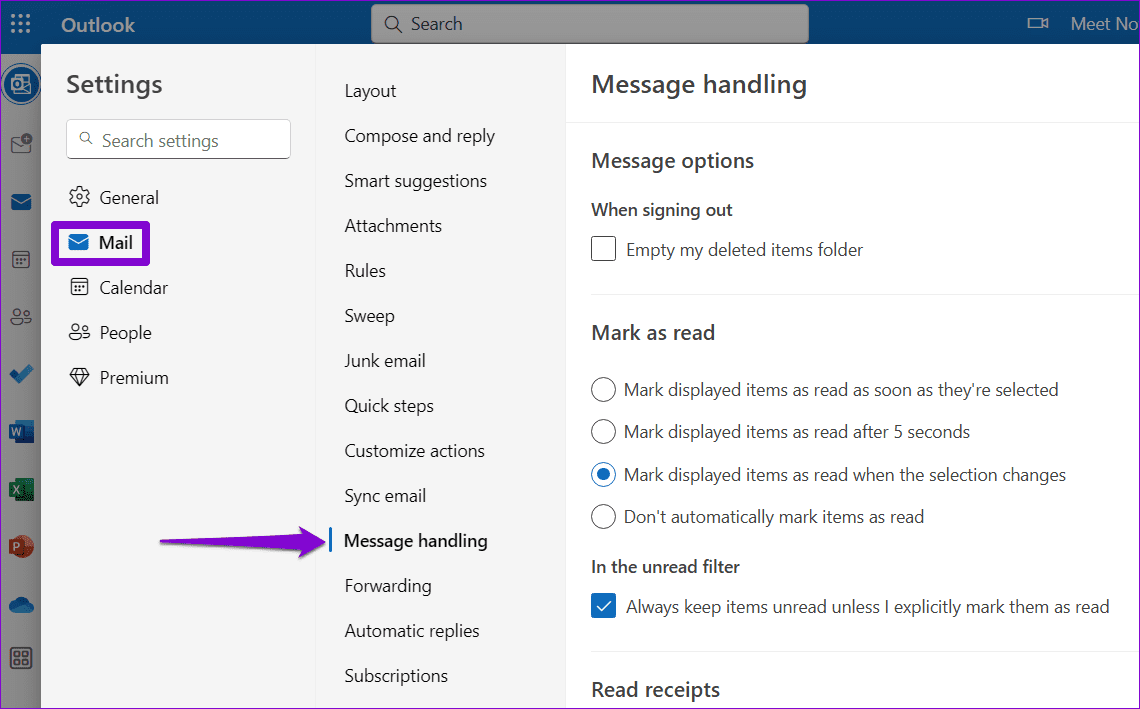
Task: Click into the Search settings field
Action: 177,140
